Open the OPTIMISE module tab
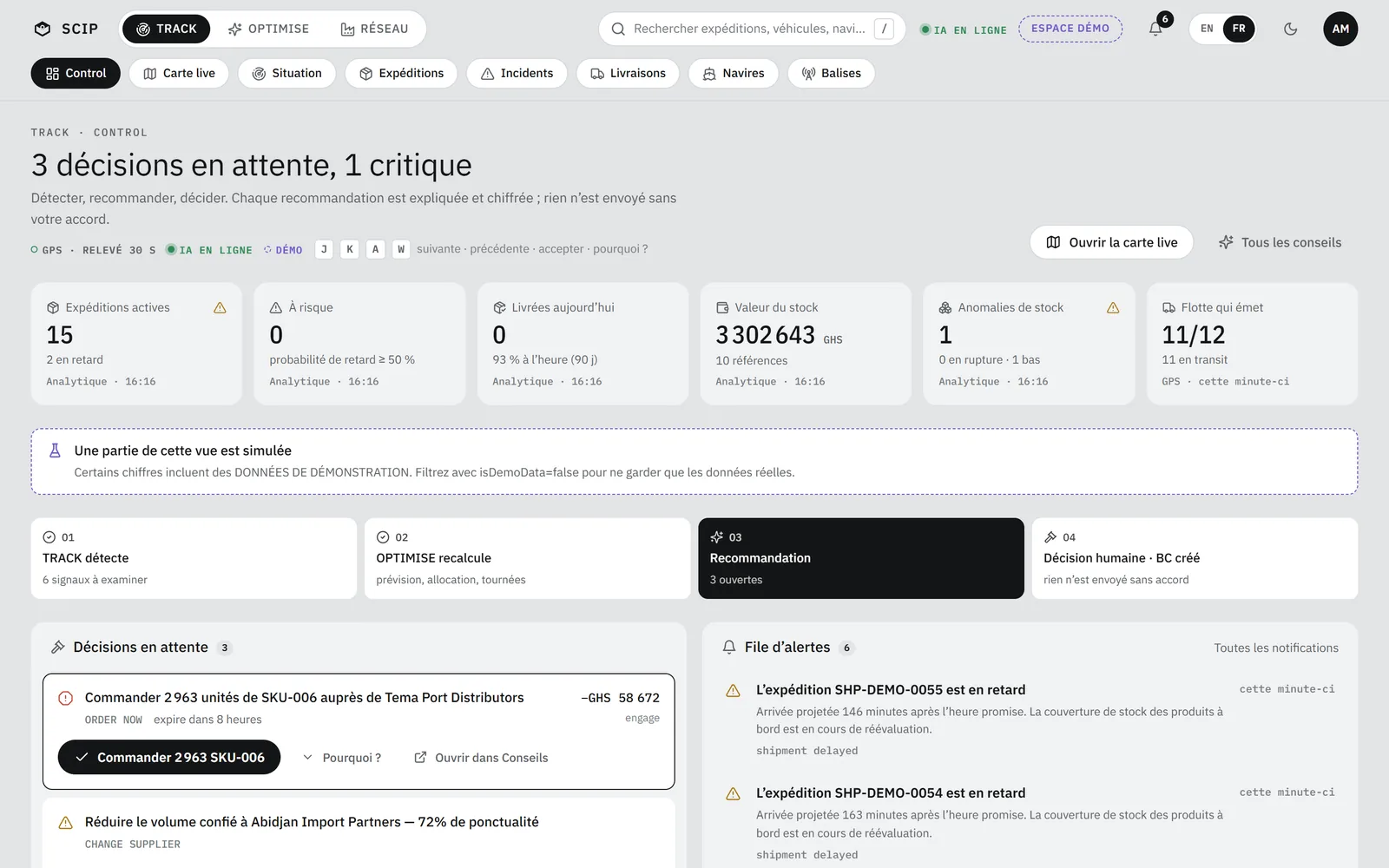1389x868 pixels. (x=268, y=29)
